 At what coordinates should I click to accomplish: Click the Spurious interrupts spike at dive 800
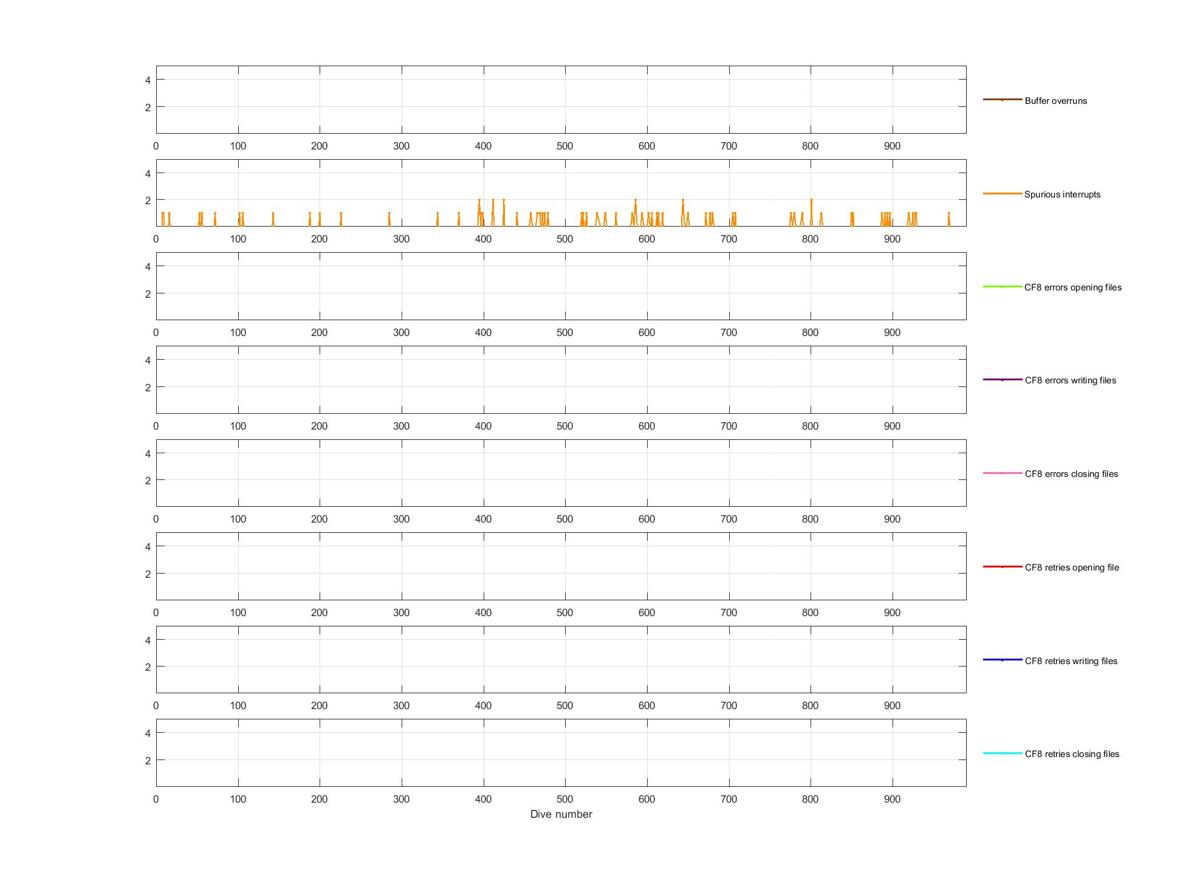point(811,212)
